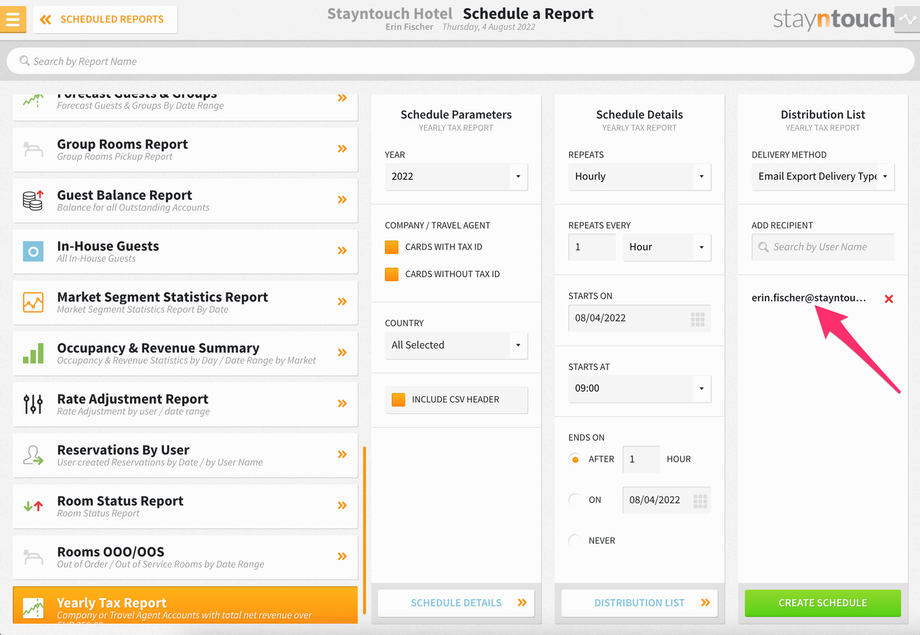Viewport: 920px width, 635px height.
Task: Open Room Status Report chevron arrow
Action: 342,505
